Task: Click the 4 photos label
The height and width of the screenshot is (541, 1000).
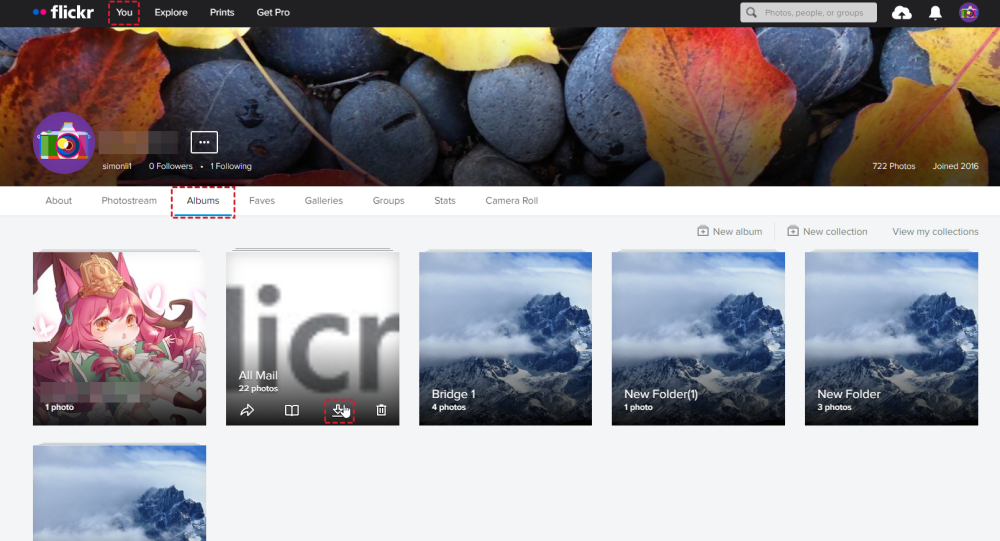Action: coord(448,407)
